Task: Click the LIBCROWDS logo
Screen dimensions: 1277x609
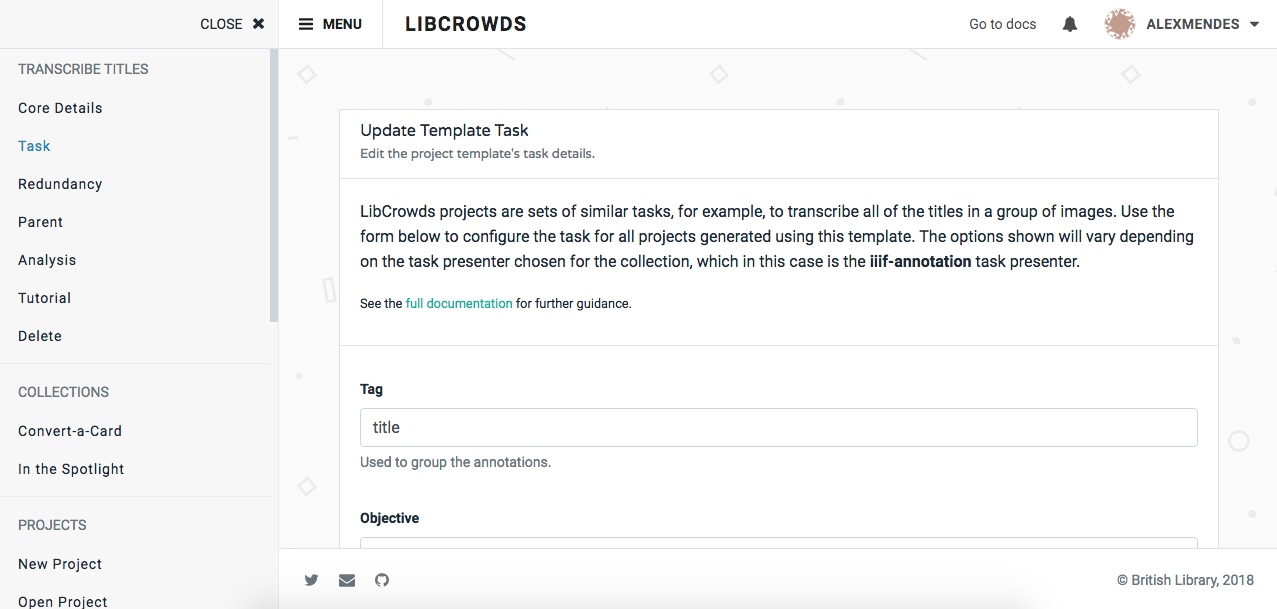Action: click(x=465, y=23)
